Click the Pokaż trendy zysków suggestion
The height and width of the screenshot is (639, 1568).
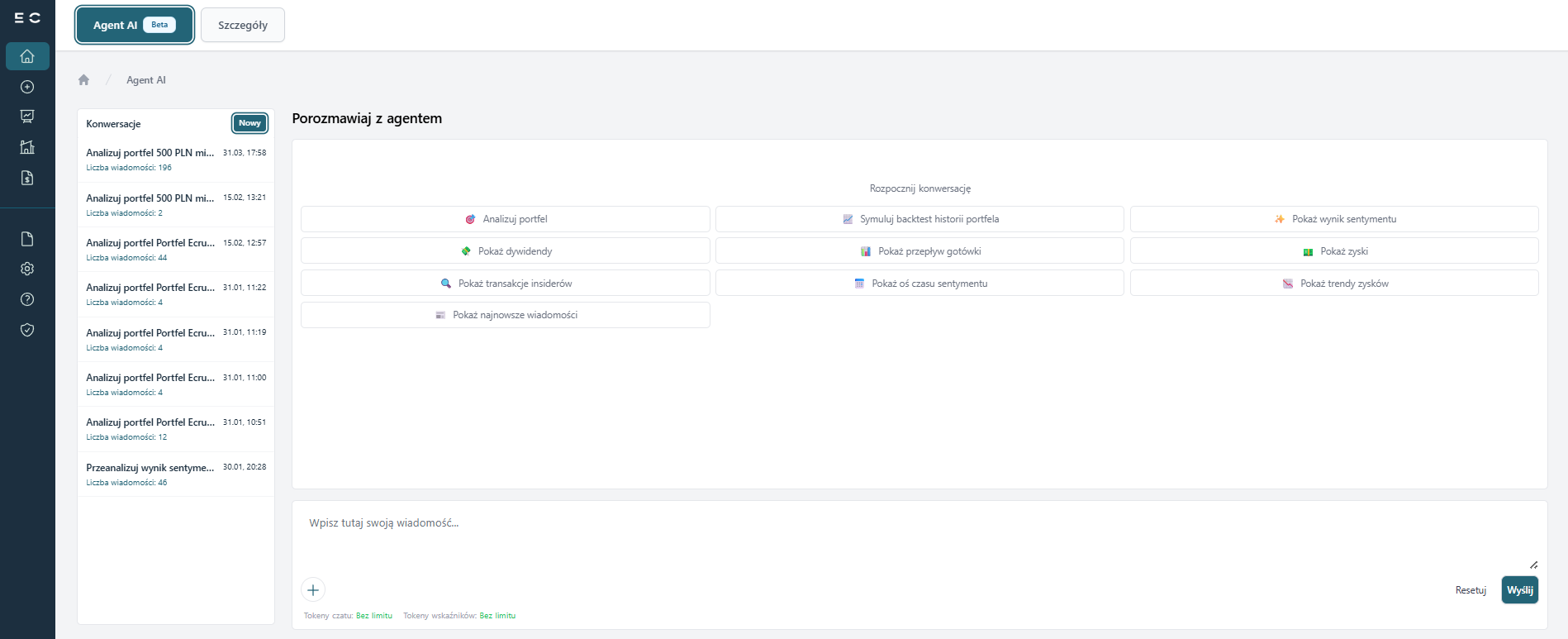[x=1334, y=284]
